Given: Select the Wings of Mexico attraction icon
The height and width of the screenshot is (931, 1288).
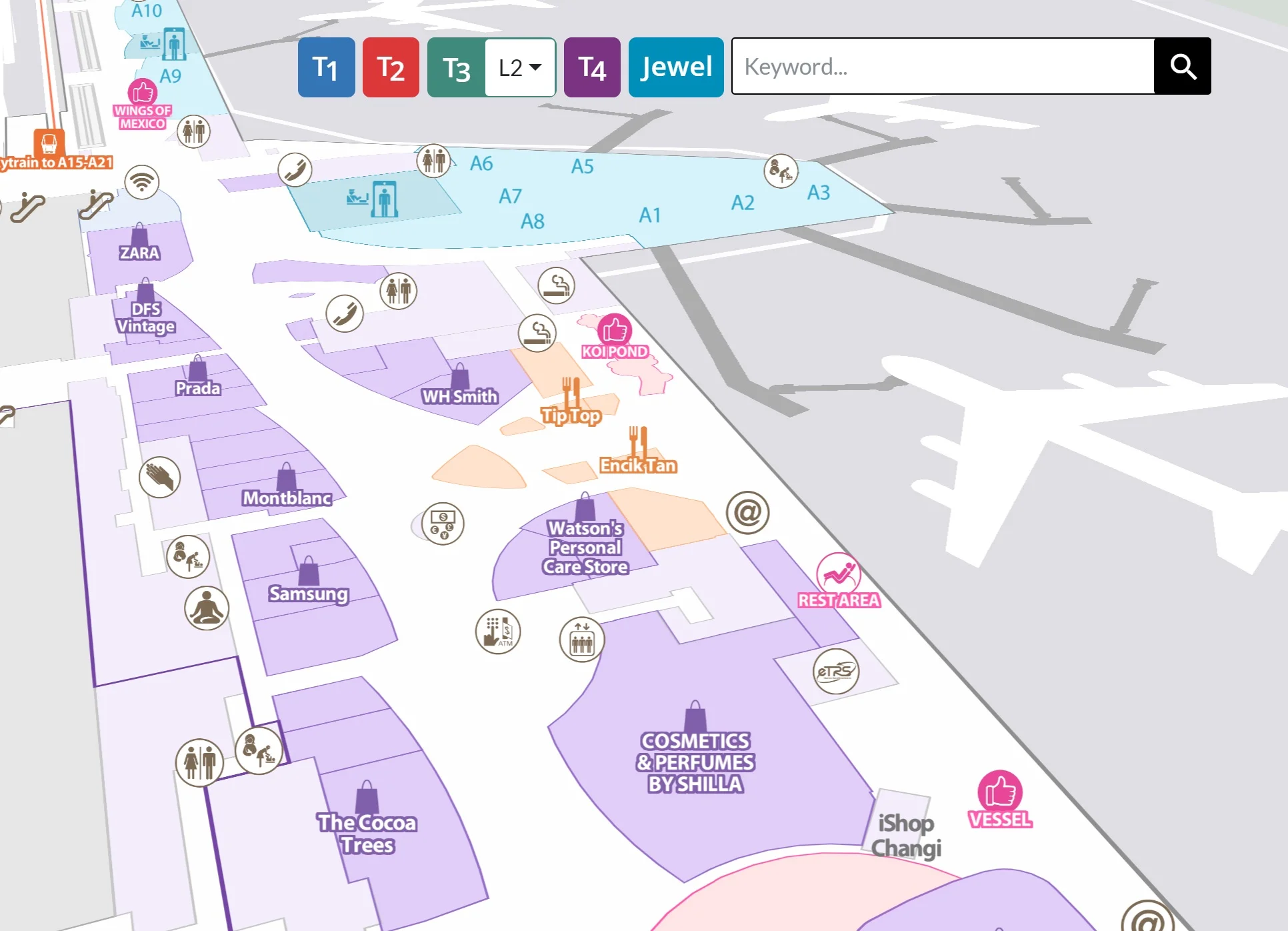Looking at the screenshot, I should 143,94.
